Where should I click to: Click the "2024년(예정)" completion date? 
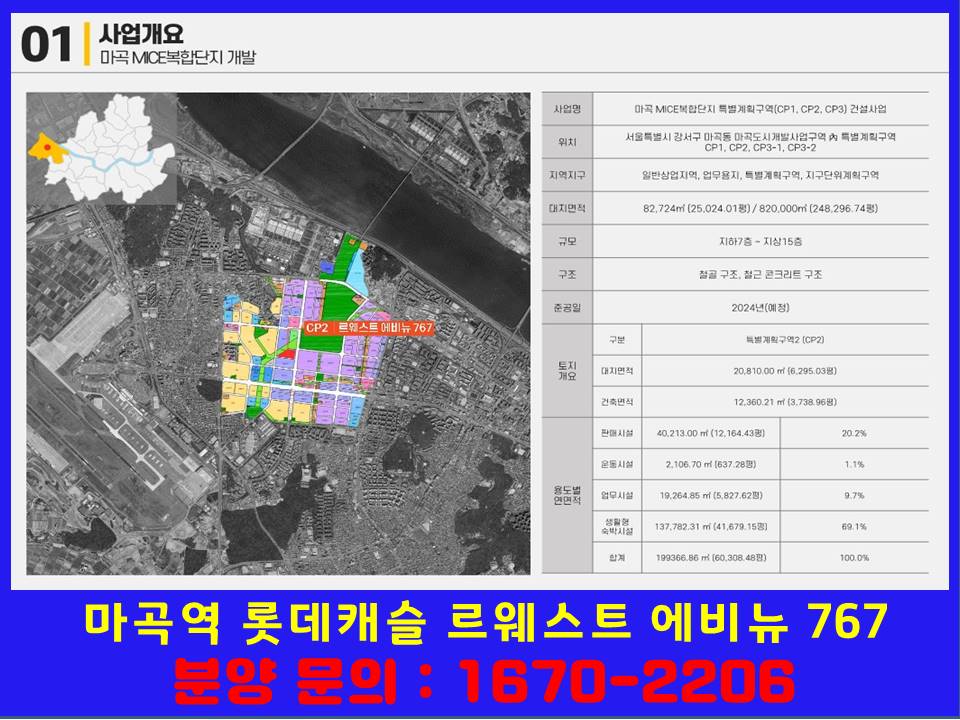click(x=760, y=307)
